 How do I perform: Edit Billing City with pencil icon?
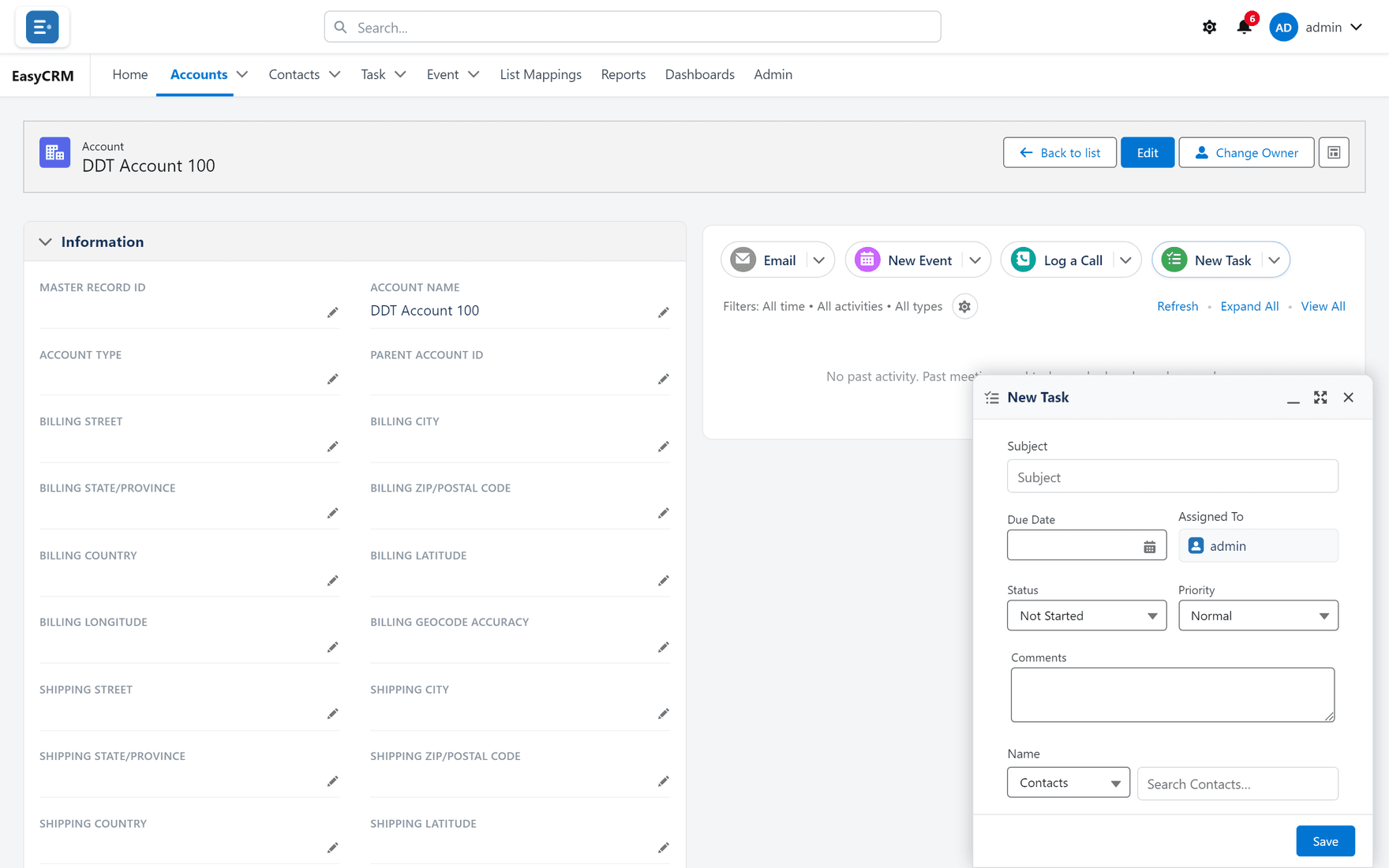coord(664,447)
